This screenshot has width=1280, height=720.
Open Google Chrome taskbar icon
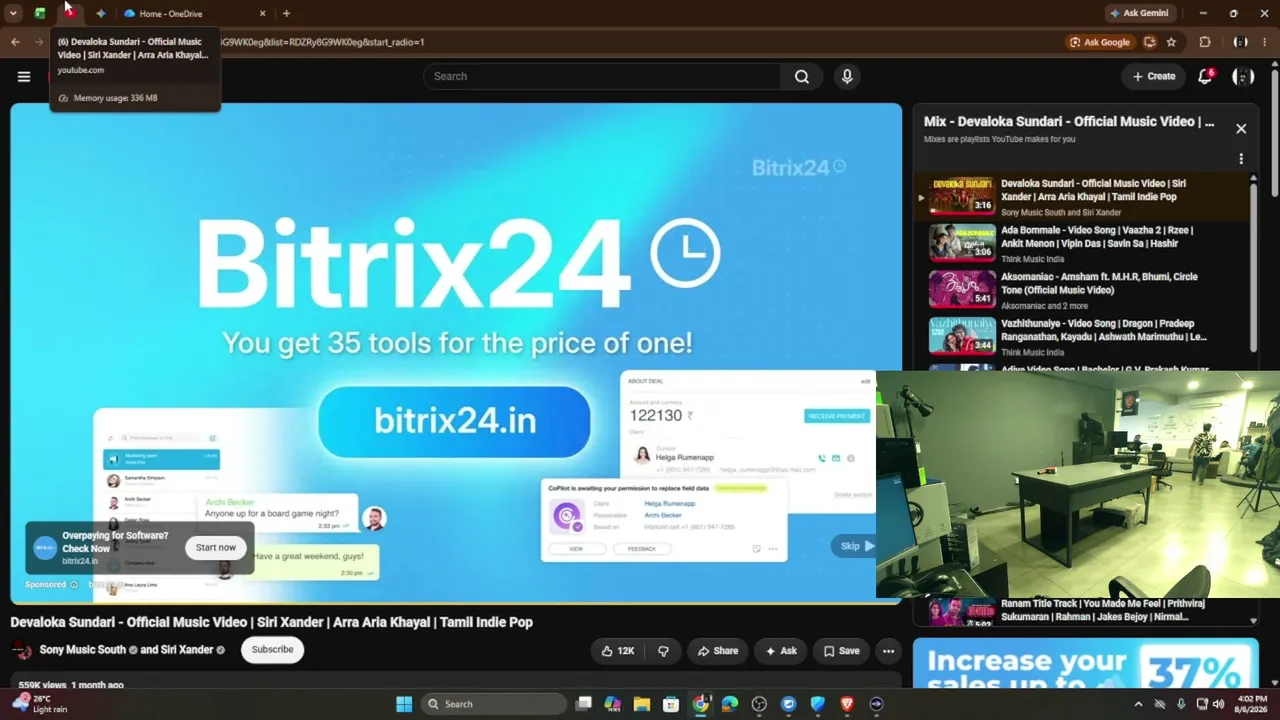click(701, 704)
